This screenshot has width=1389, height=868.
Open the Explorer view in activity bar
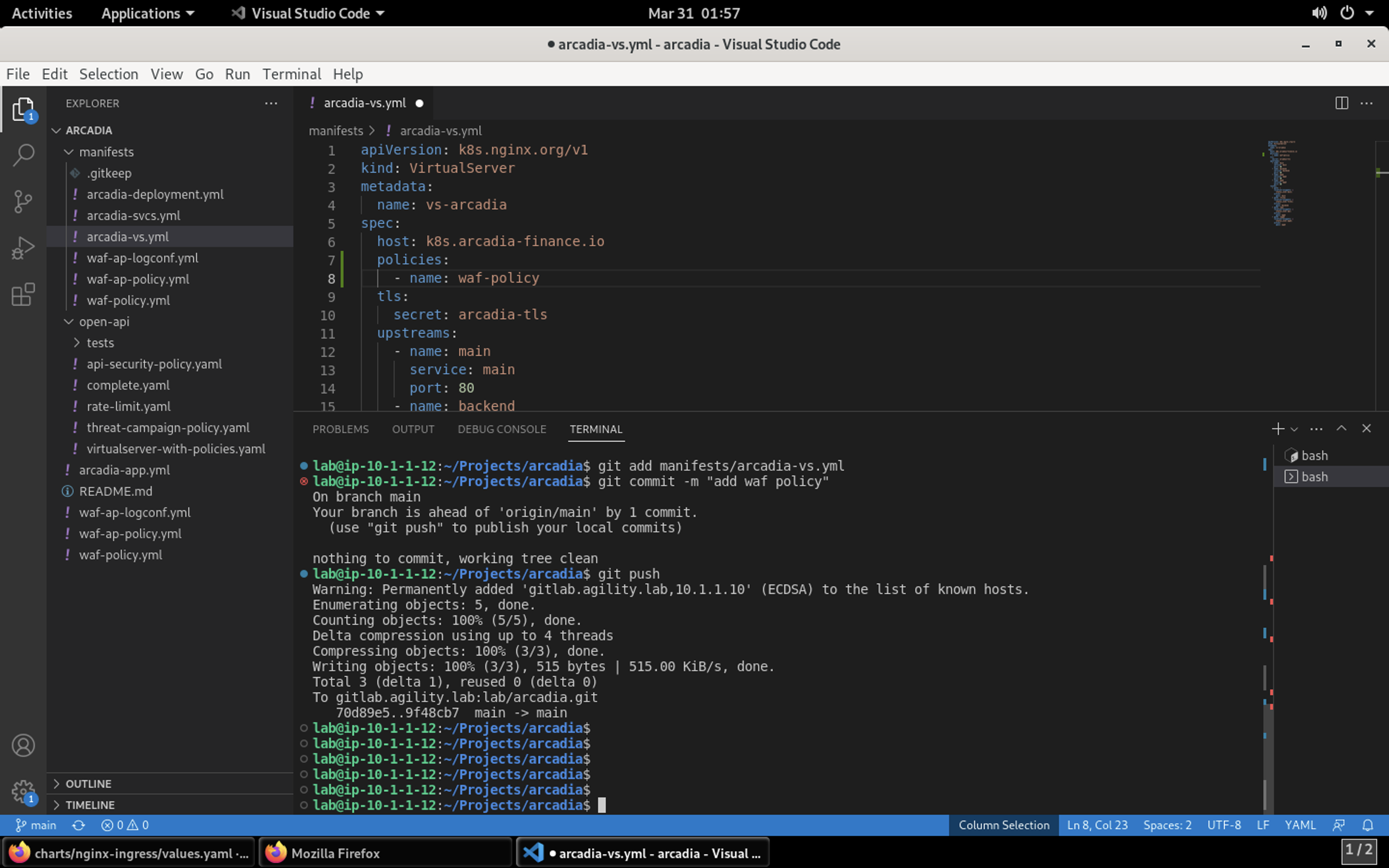coord(23,109)
